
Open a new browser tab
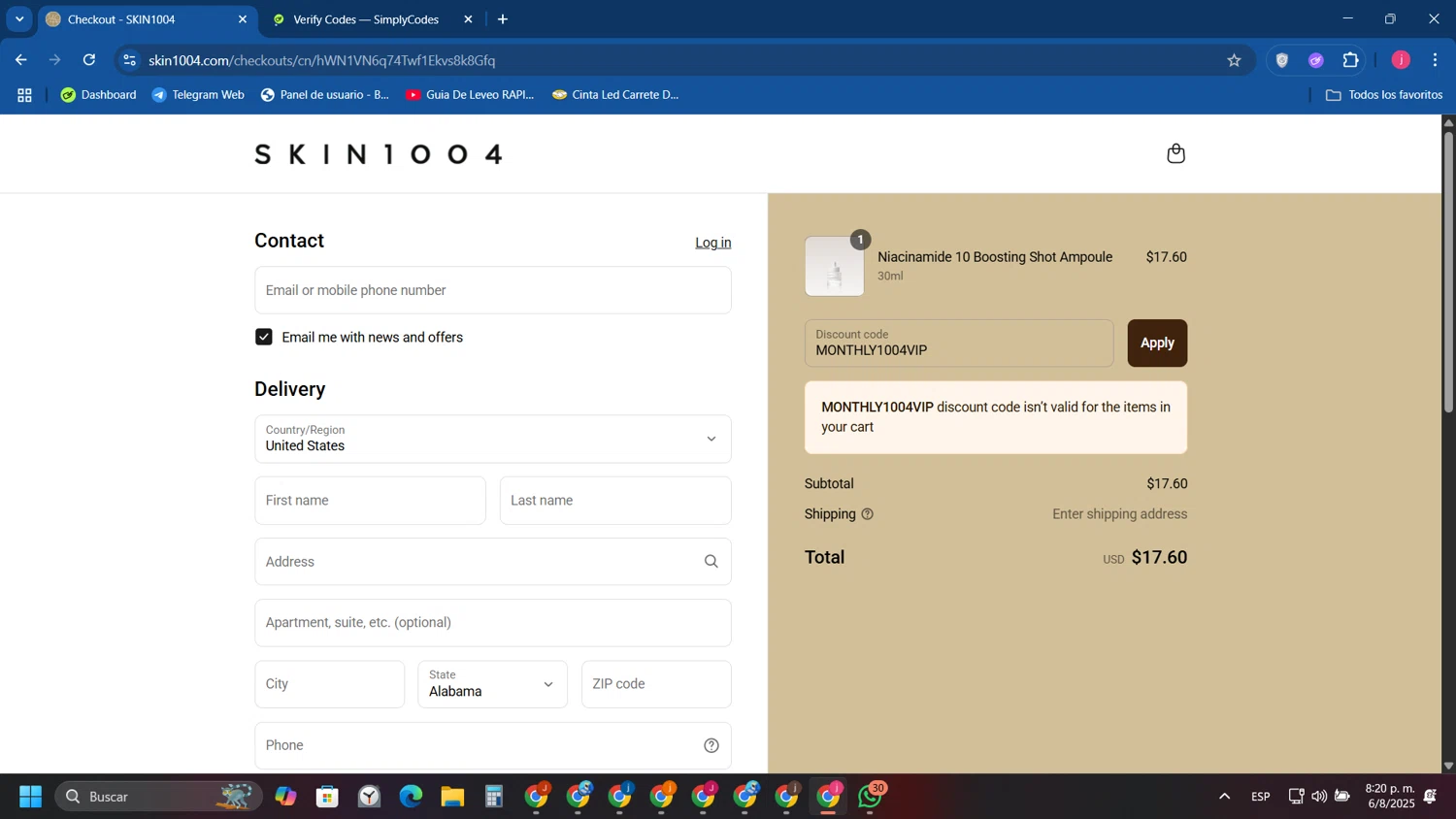point(502,19)
